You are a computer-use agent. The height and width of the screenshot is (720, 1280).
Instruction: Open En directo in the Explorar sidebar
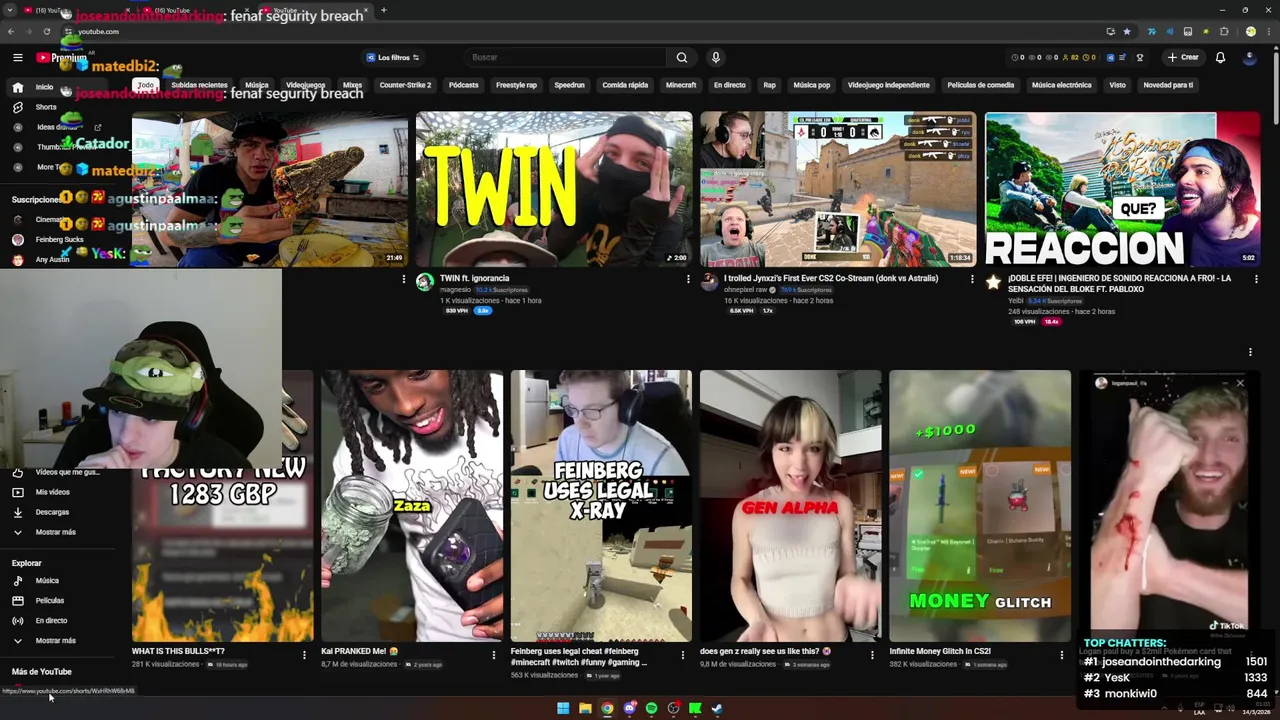[x=51, y=620]
